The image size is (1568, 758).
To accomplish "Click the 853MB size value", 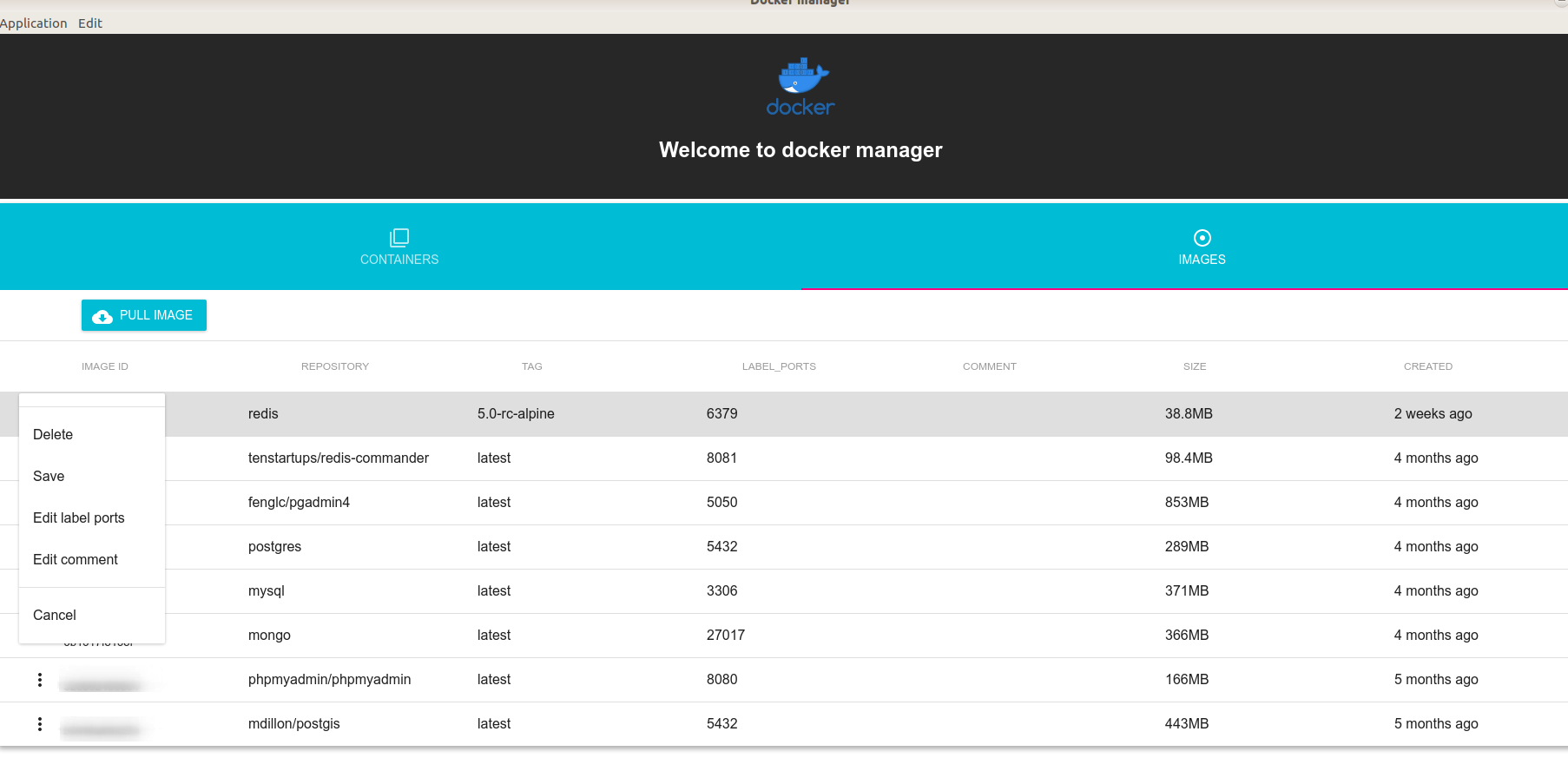I will click(1187, 503).
